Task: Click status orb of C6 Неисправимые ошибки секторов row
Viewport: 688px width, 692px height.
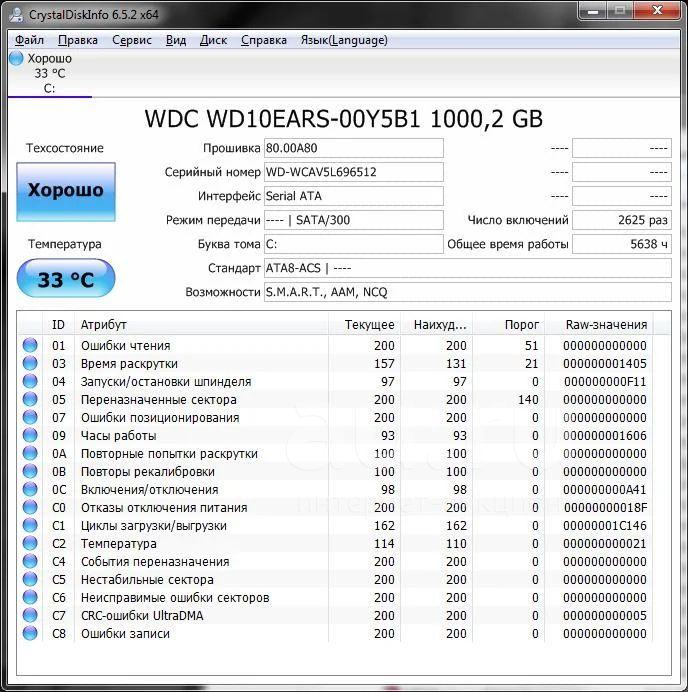Action: tap(30, 598)
